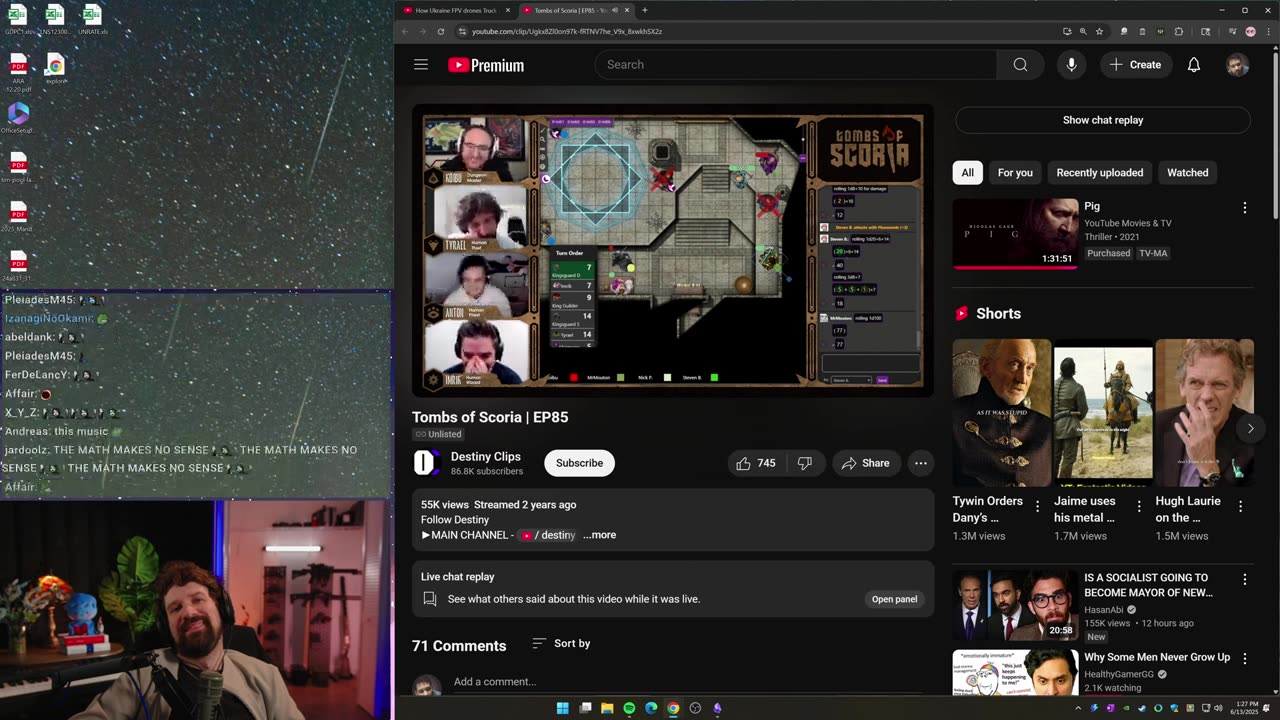Click the YouTube search field

click(796, 65)
